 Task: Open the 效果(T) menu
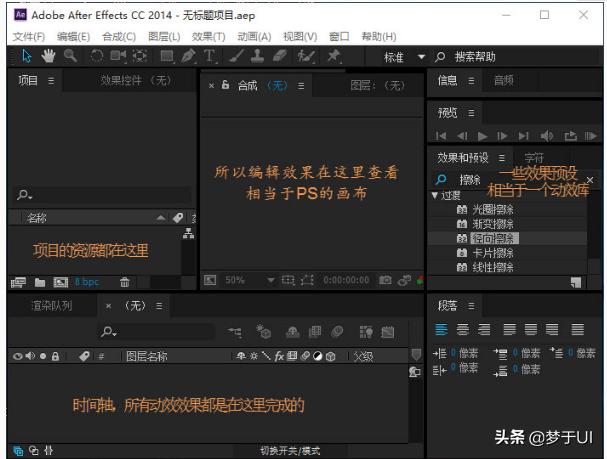(208, 37)
